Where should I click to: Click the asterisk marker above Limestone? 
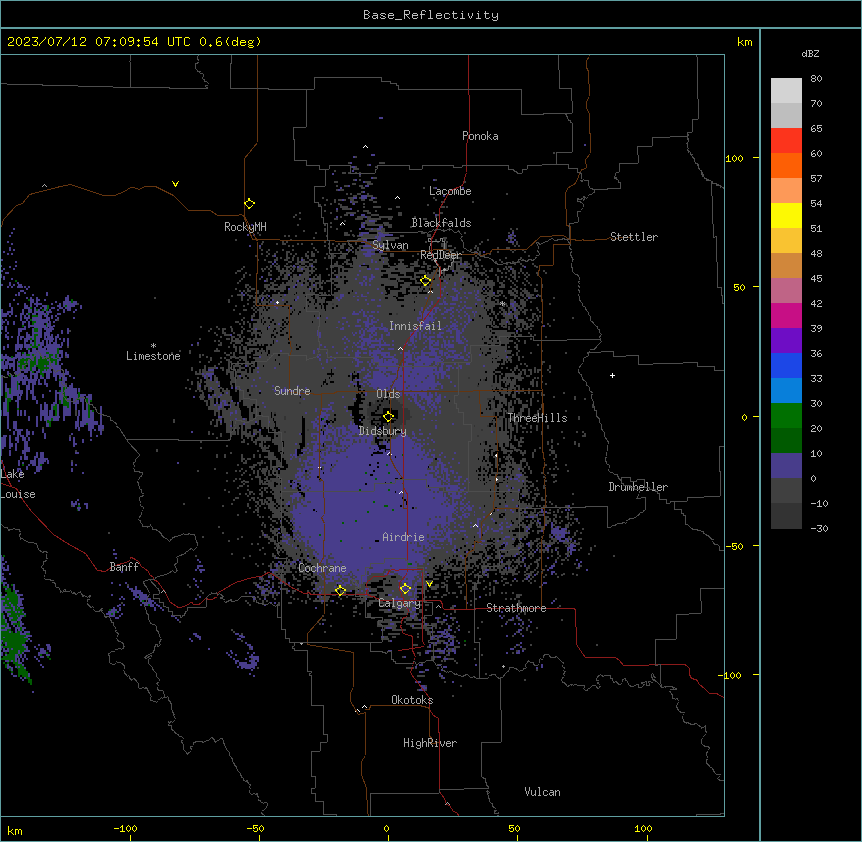point(153,346)
